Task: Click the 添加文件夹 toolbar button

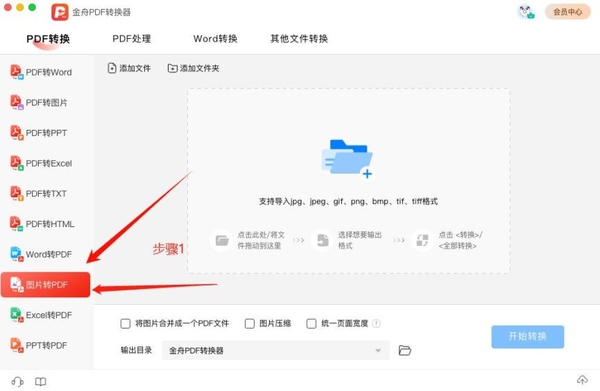Action: click(x=193, y=68)
